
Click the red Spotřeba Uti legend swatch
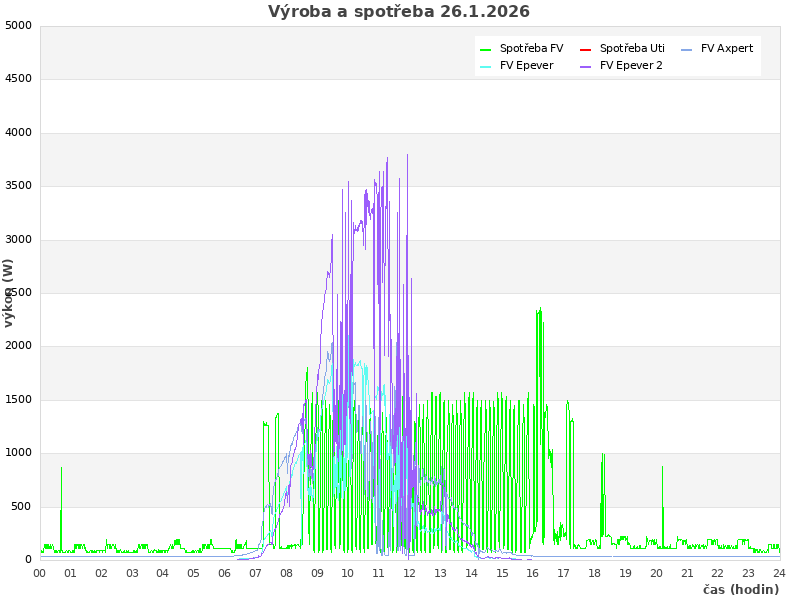point(586,49)
